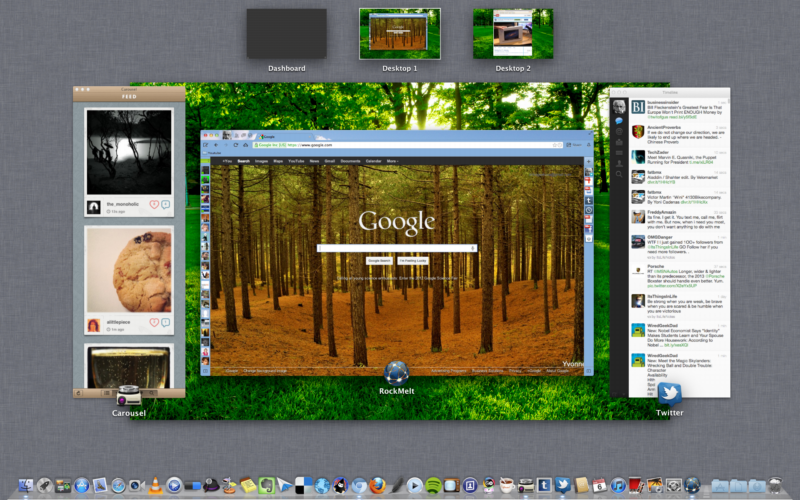
Task: Open the More dropdown in Google bar
Action: pyautogui.click(x=392, y=161)
